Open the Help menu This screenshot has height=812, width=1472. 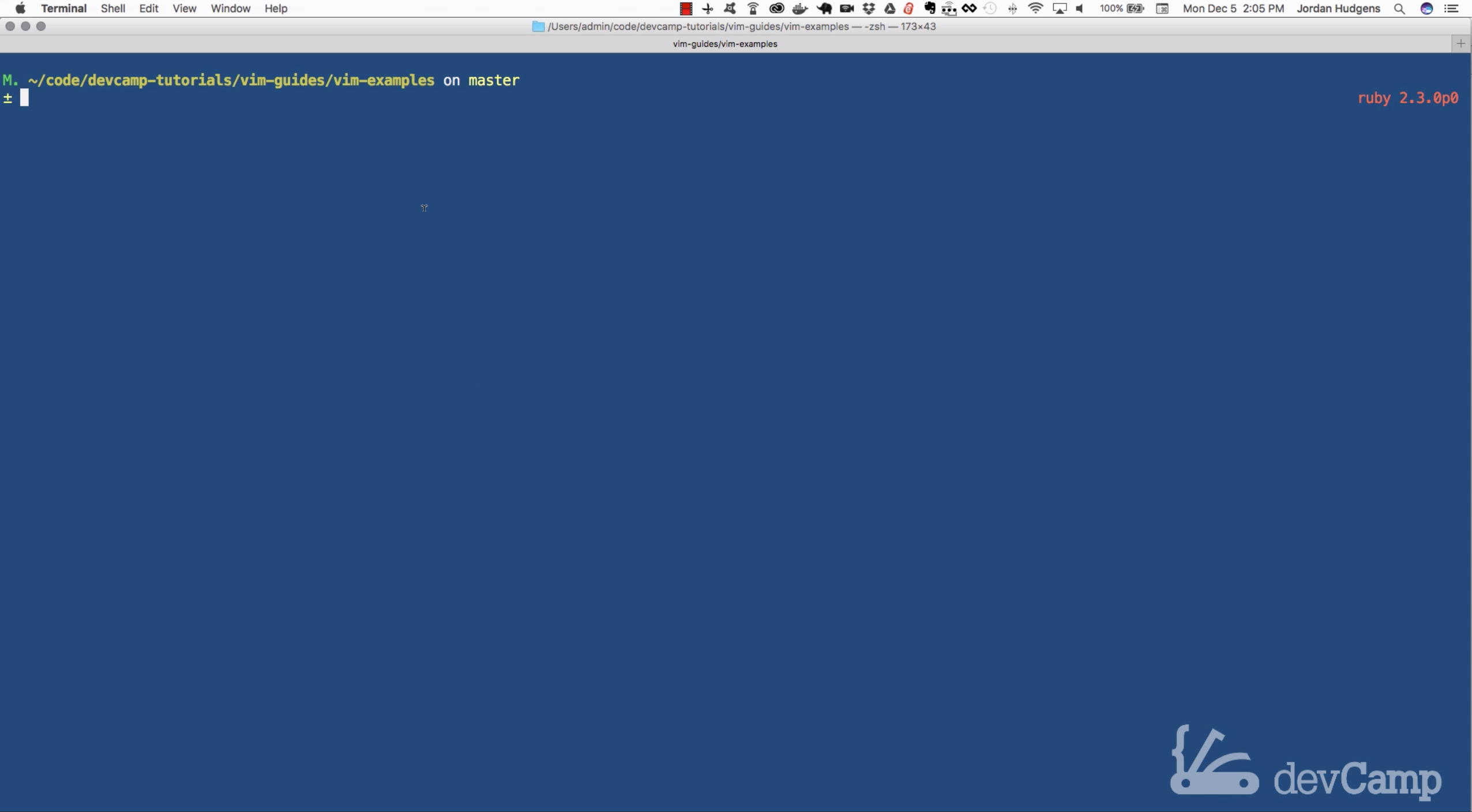click(x=276, y=9)
